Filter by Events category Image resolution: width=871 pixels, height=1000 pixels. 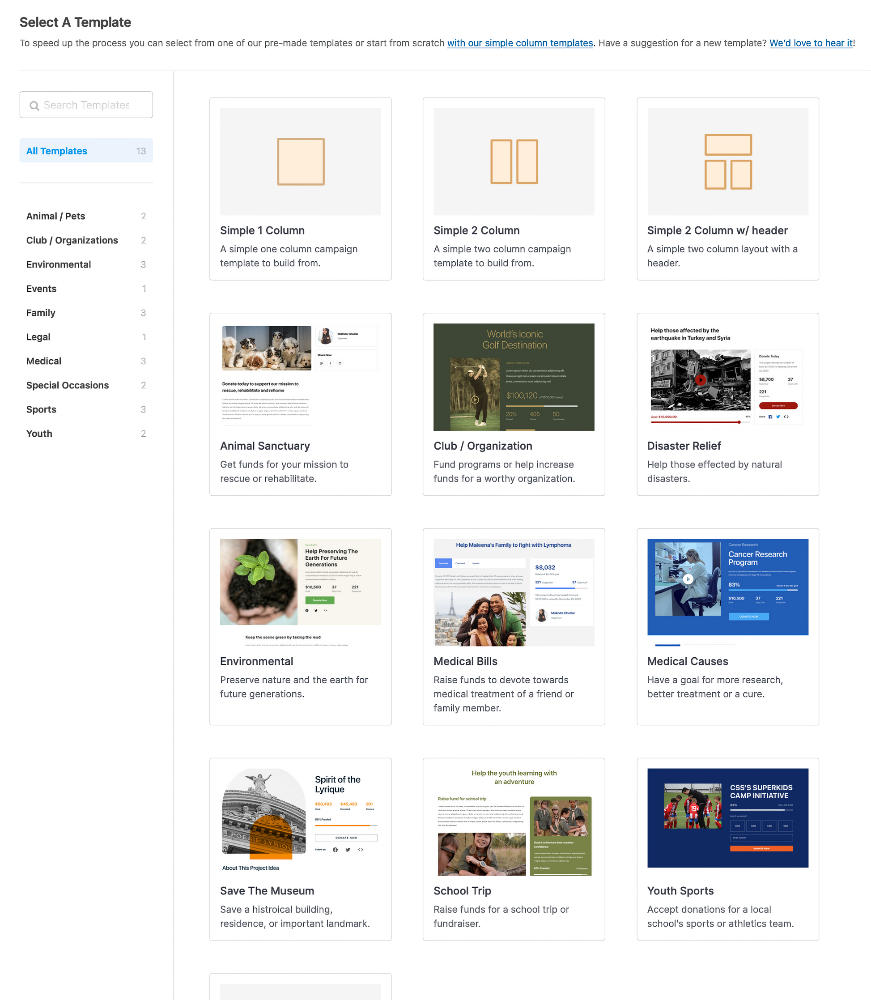click(x=86, y=289)
